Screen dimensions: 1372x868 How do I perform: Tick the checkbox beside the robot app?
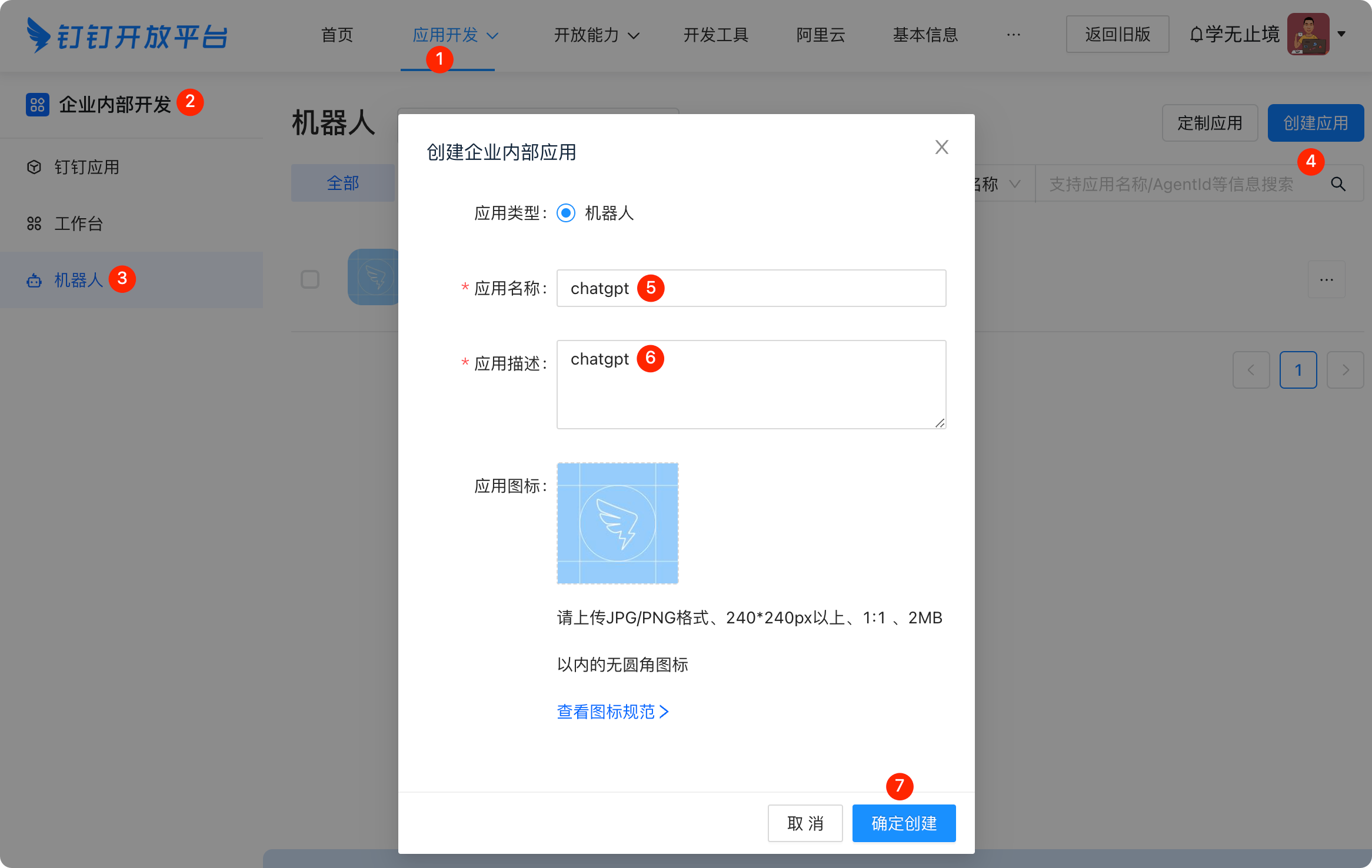310,279
